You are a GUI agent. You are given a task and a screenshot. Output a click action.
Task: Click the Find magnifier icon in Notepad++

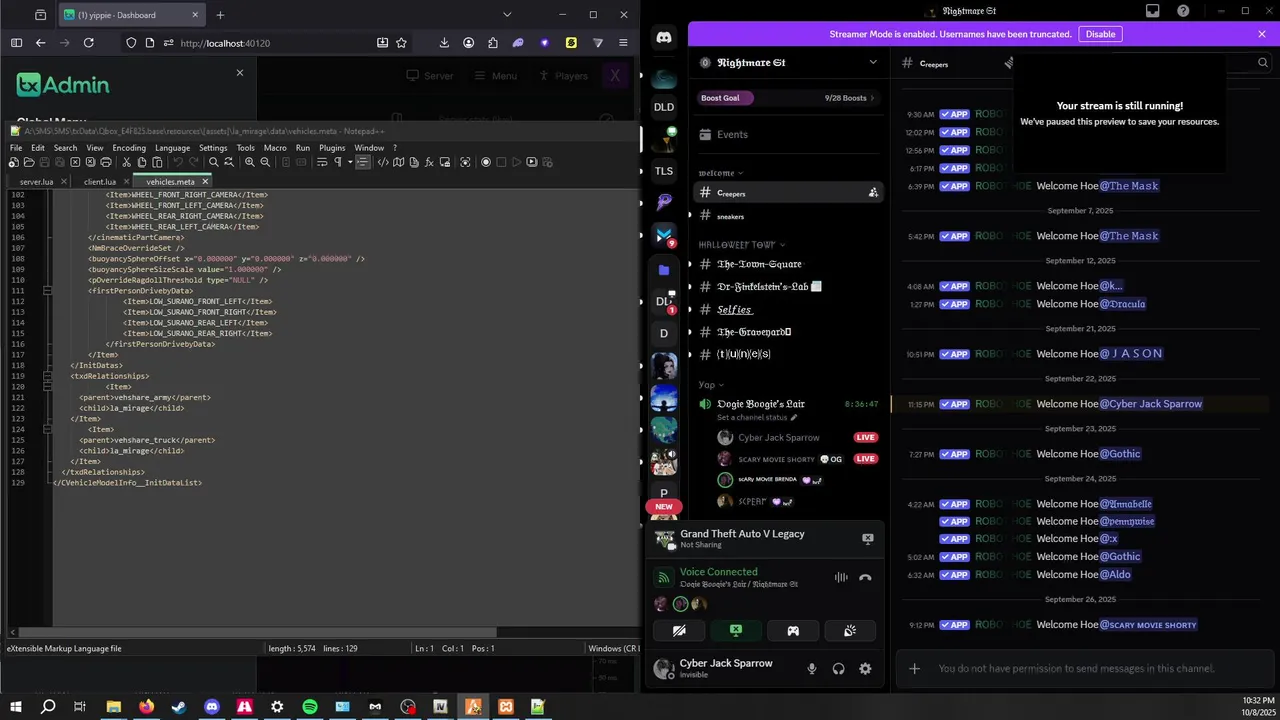pos(214,162)
